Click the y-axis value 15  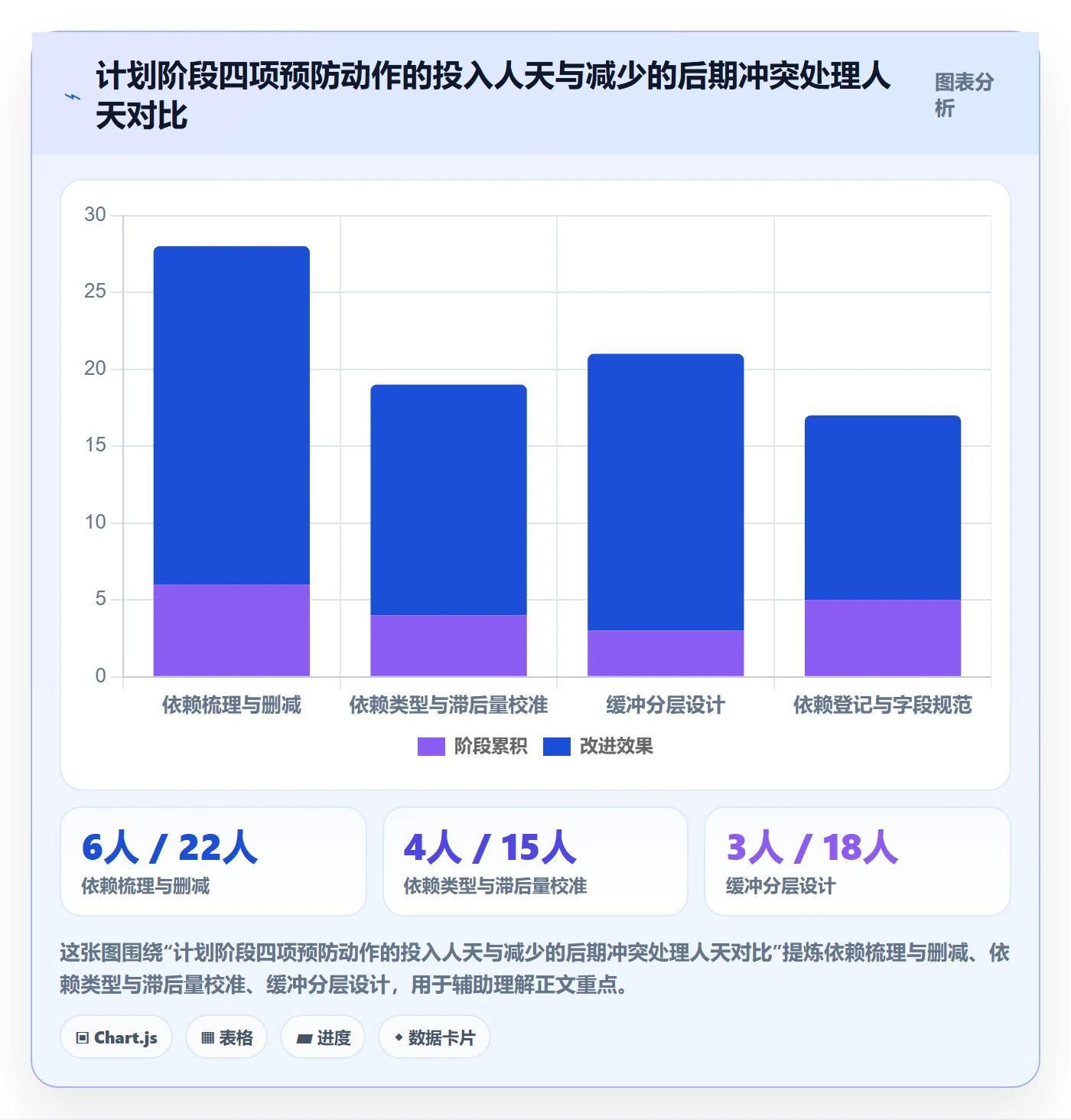(x=95, y=445)
